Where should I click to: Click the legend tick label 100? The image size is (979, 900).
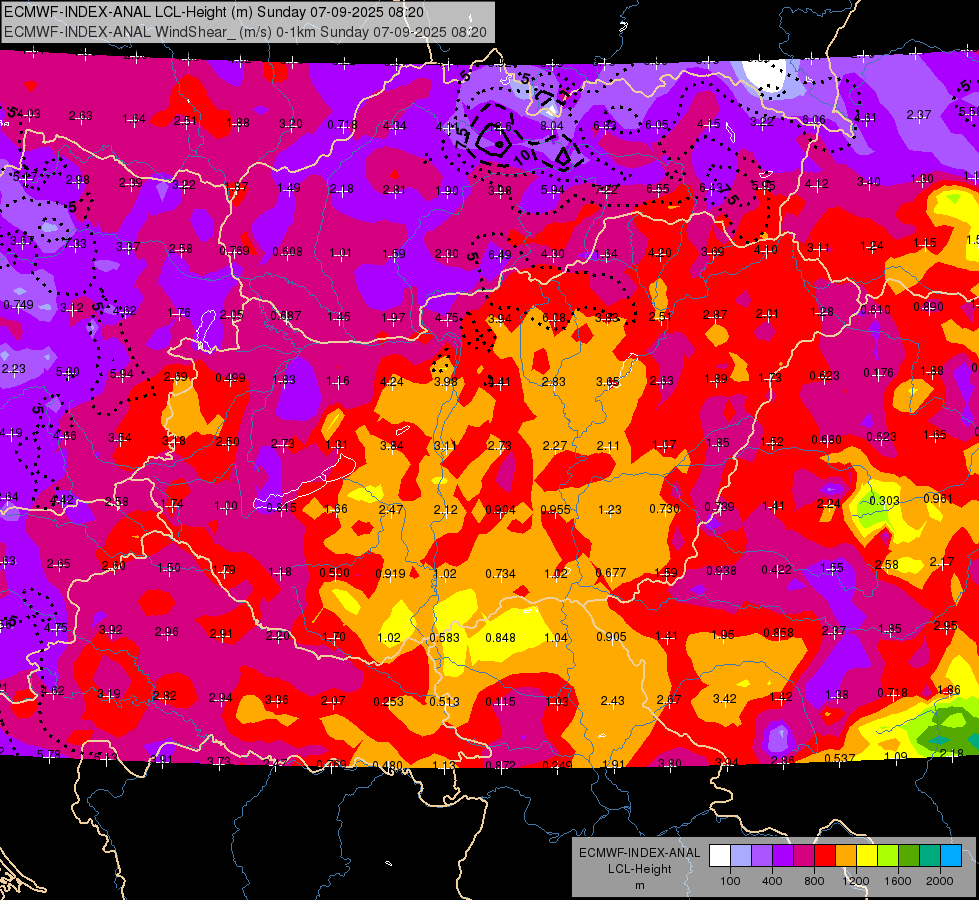[x=730, y=881]
